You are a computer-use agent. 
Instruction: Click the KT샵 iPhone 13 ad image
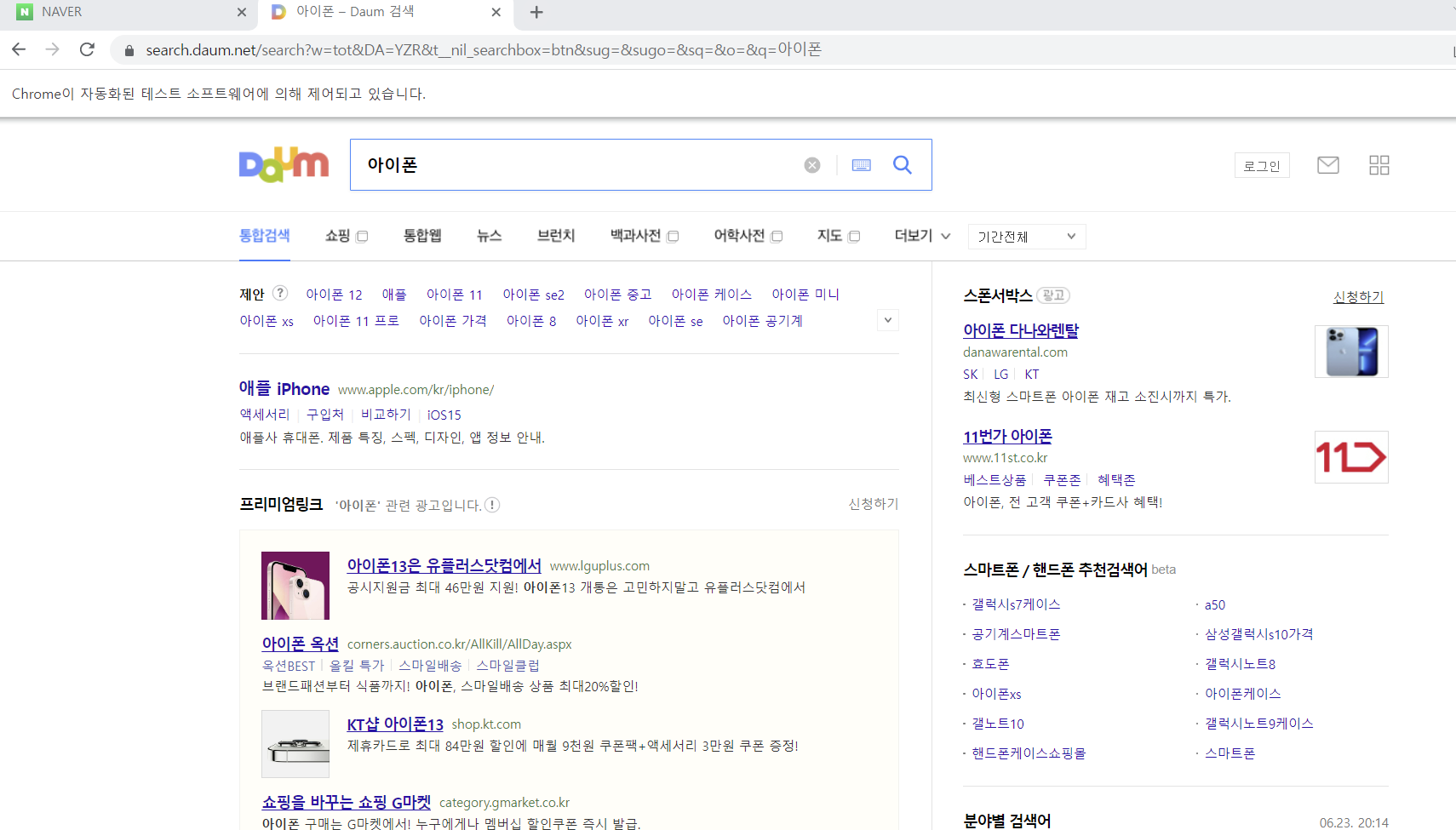[295, 744]
